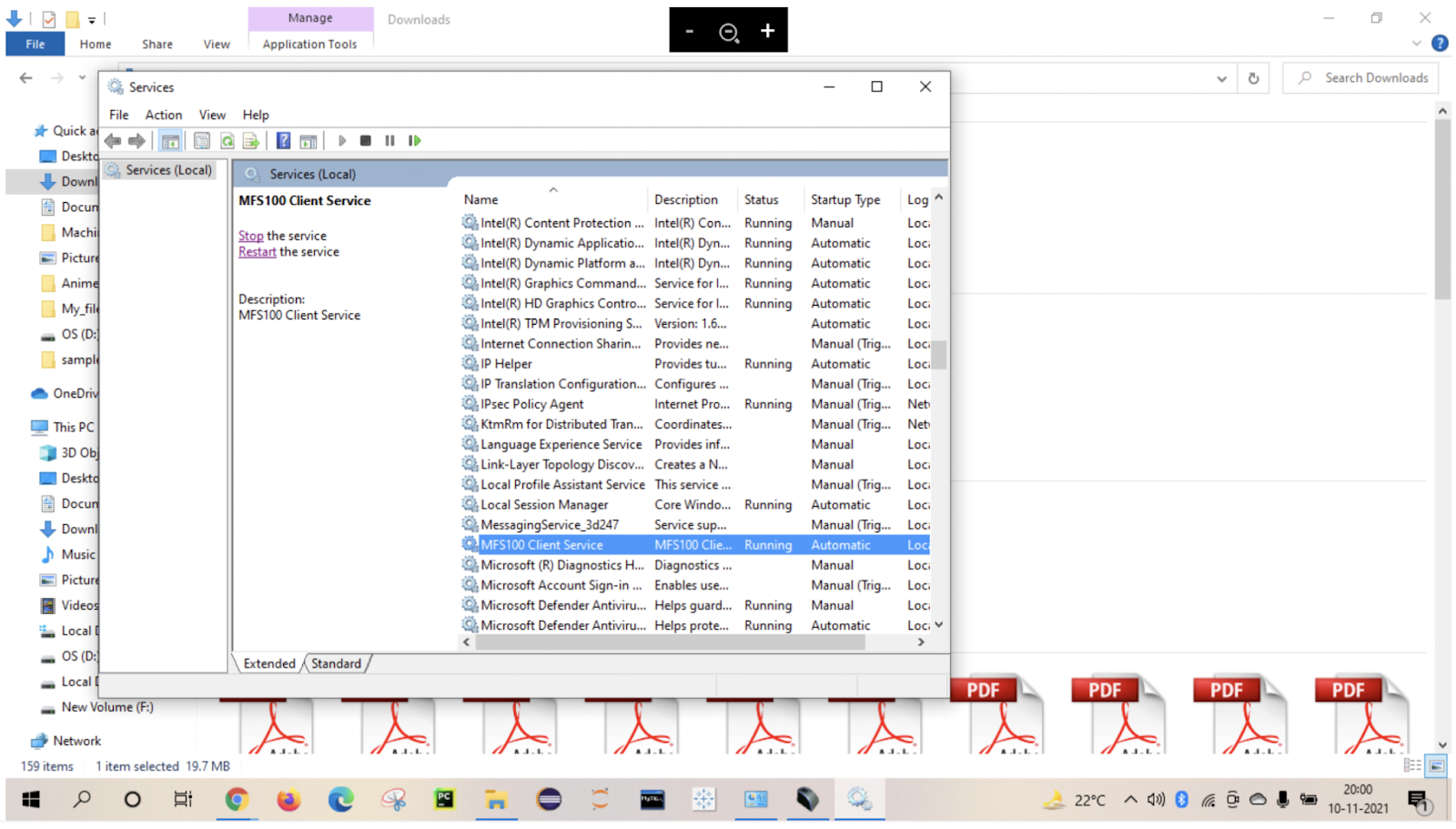Click the Stop the service link
This screenshot has height=829, width=1456.
pyautogui.click(x=251, y=236)
